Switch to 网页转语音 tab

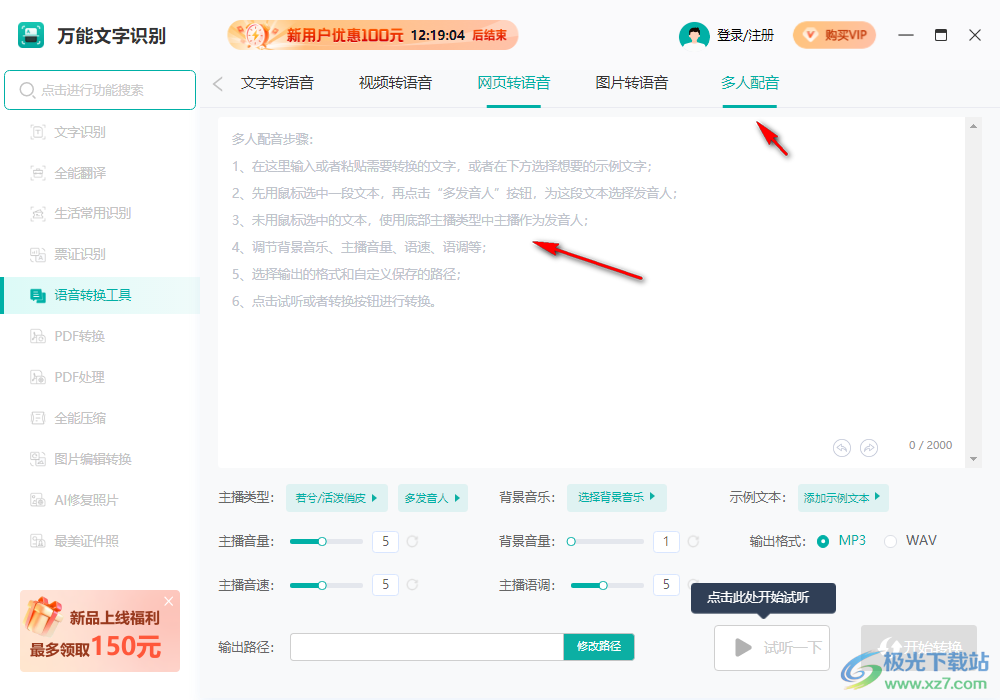513,83
